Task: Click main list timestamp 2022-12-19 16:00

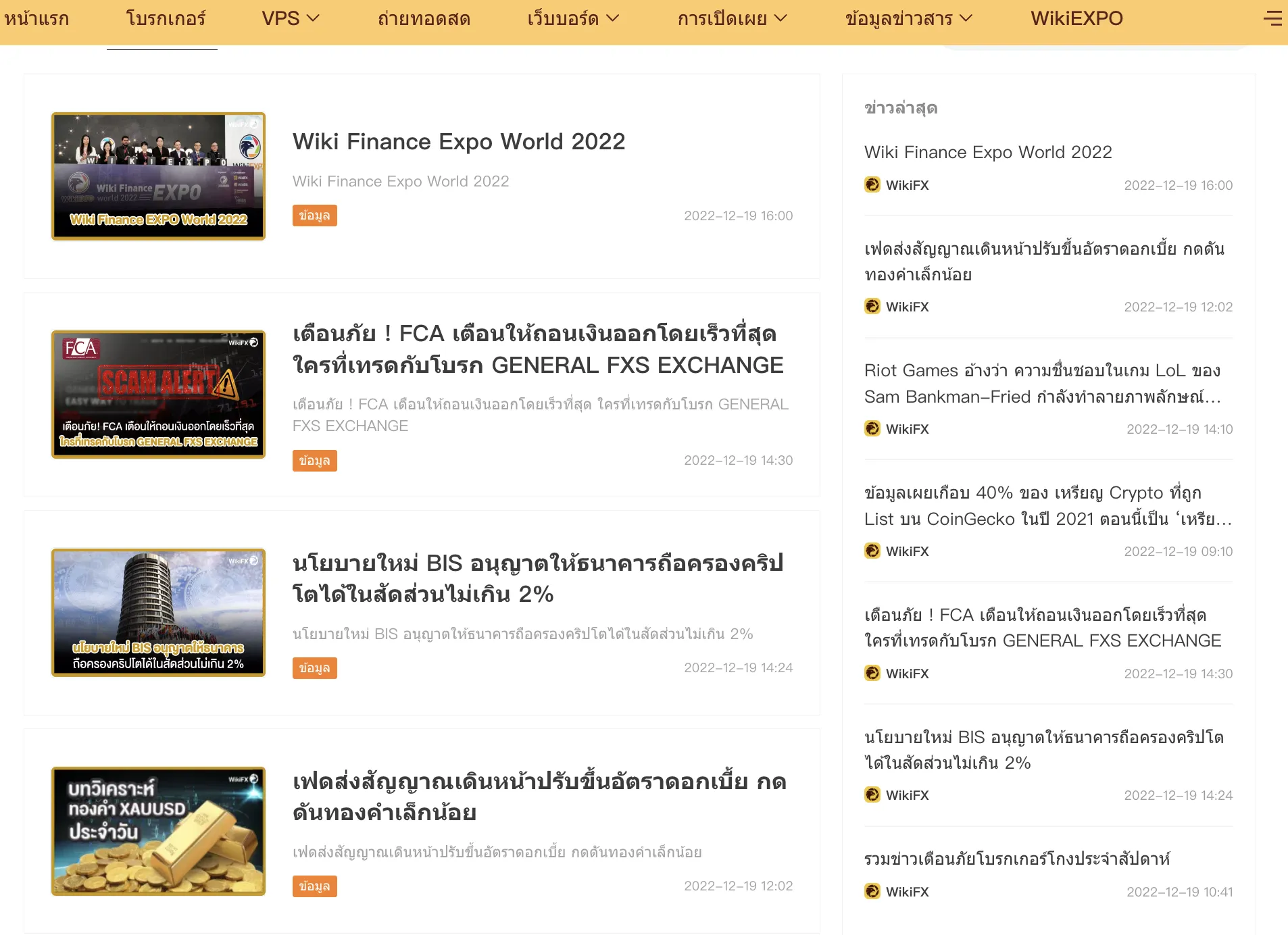Action: (x=739, y=216)
